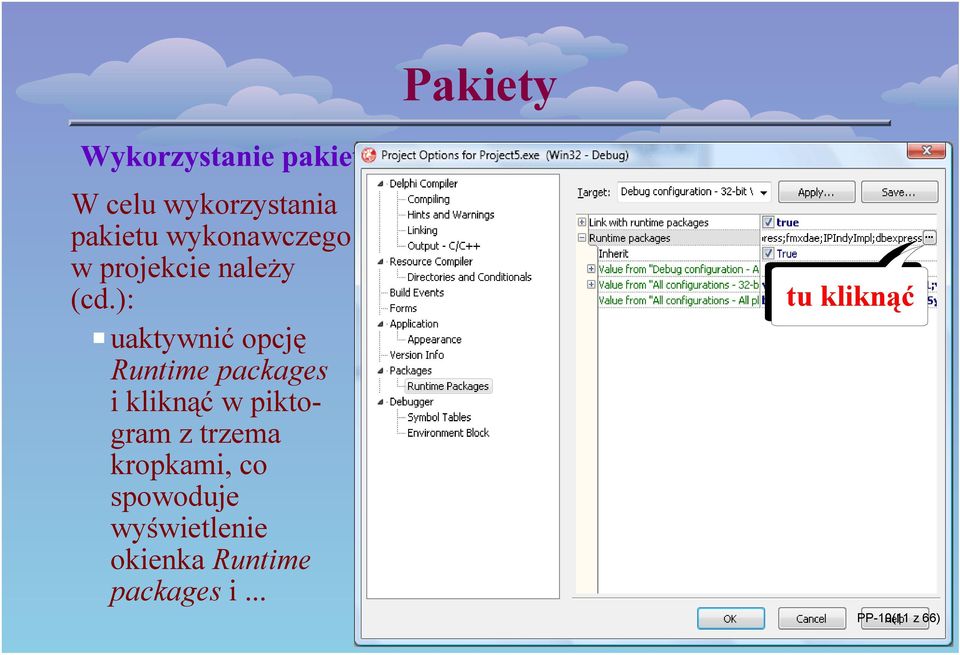Click the three-dots button for Runtime packages
Screen dimensions: 960x655
(x=929, y=238)
